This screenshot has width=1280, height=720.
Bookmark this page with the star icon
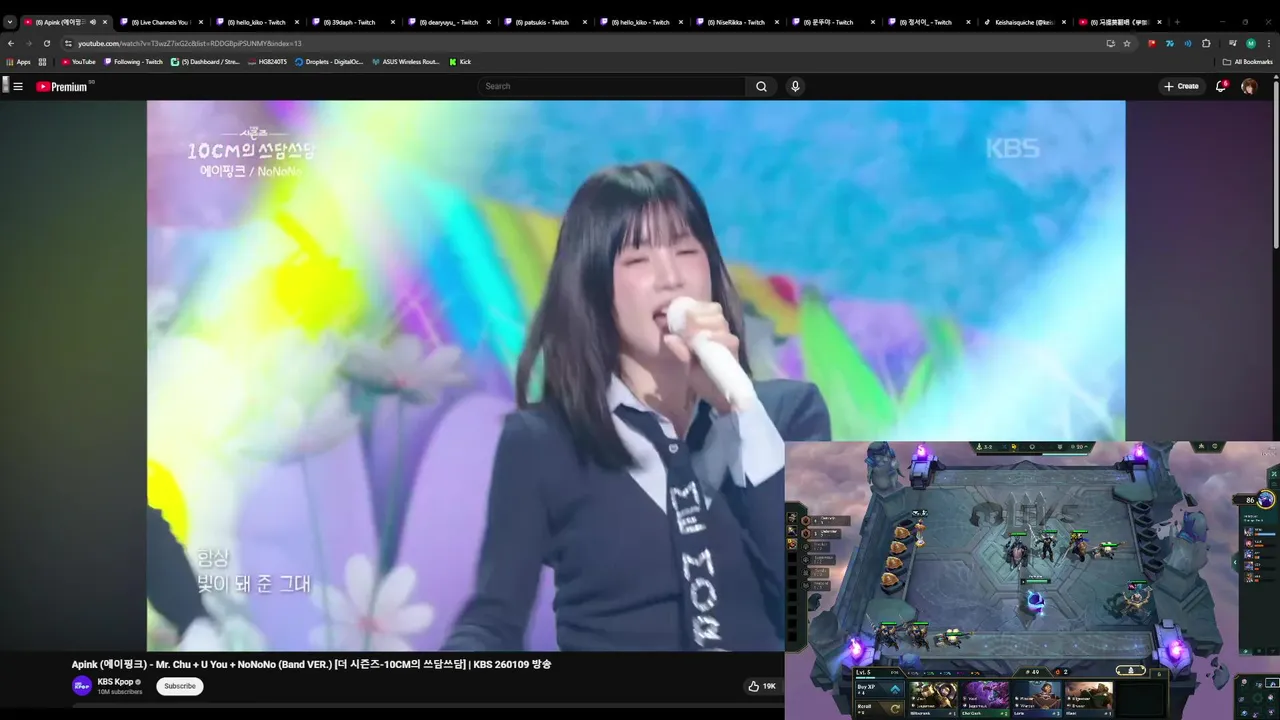1127,43
